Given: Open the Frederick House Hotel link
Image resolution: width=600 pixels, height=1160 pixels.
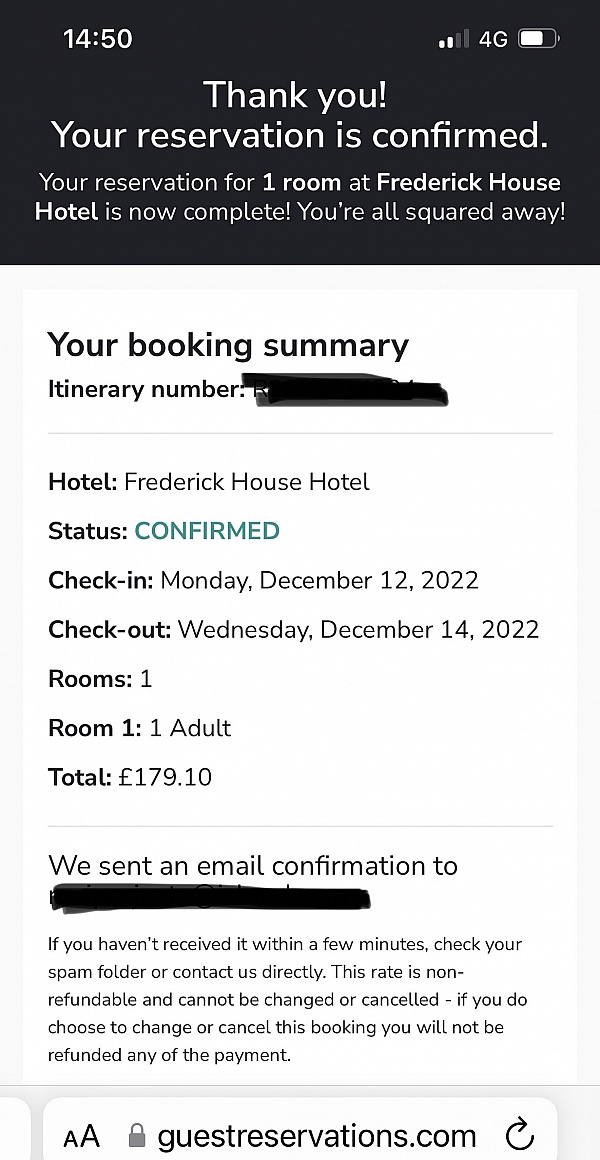Looking at the screenshot, I should (245, 482).
